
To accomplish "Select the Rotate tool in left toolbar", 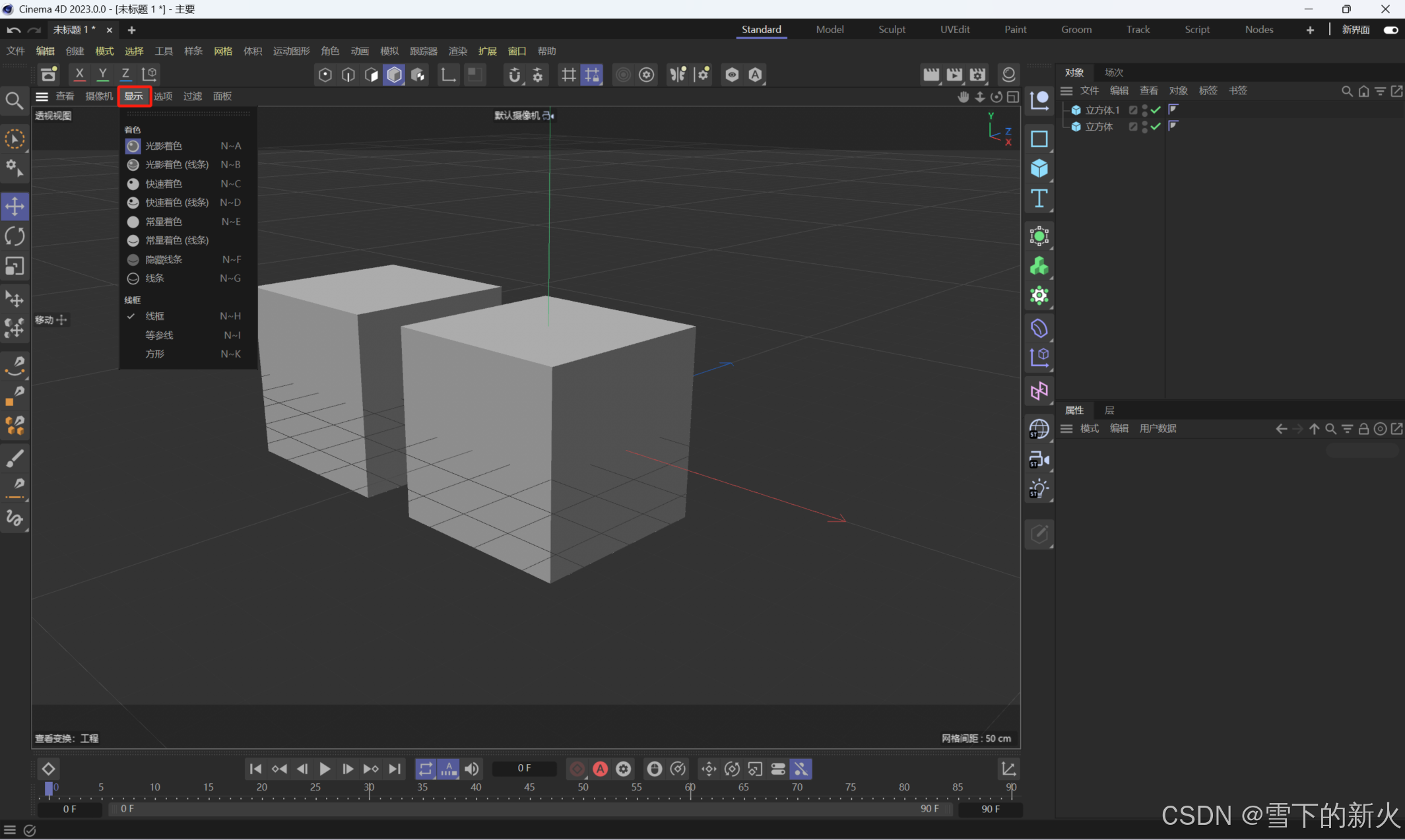I will tap(15, 236).
